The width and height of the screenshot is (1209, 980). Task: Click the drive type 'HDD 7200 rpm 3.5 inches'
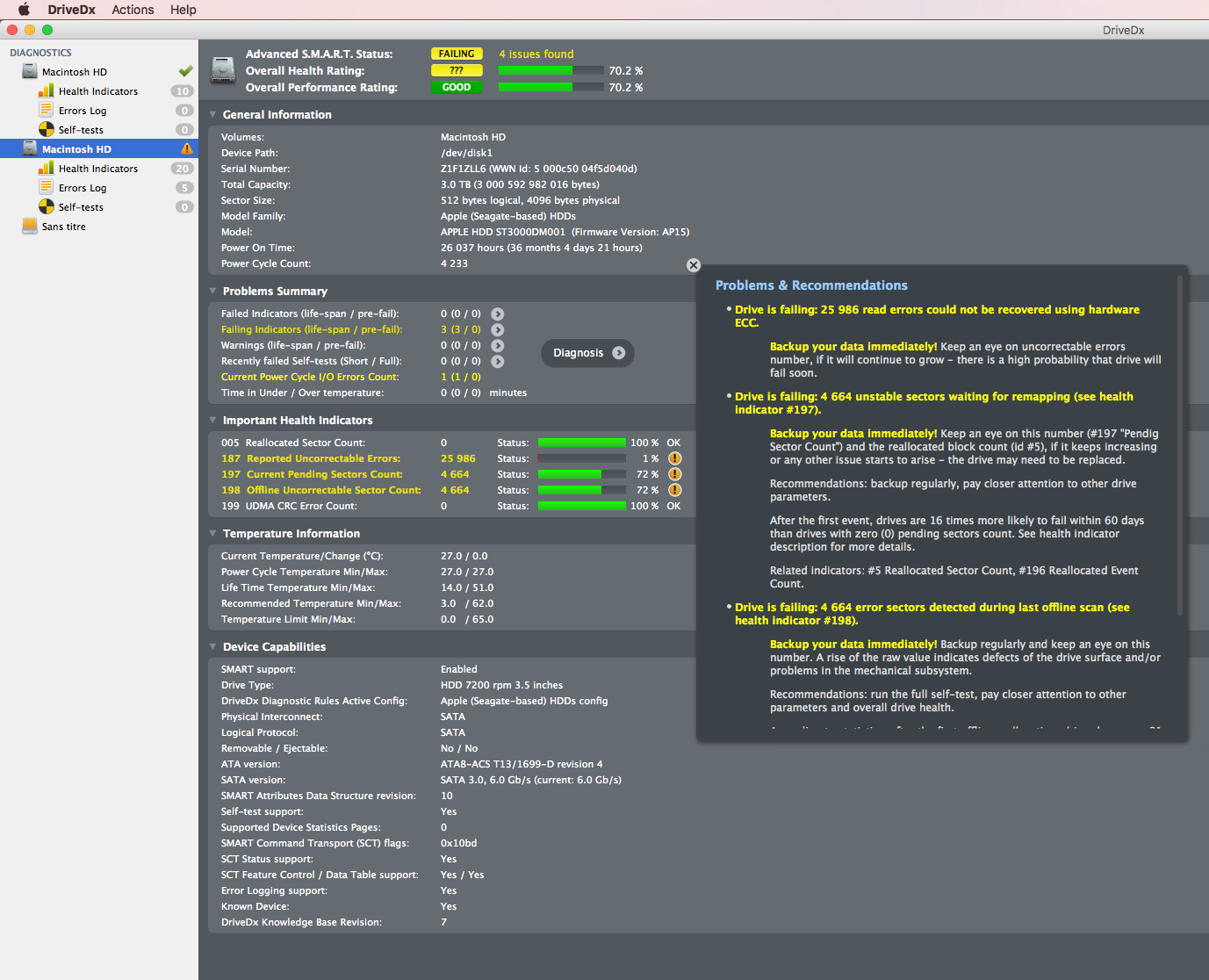pyautogui.click(x=502, y=685)
